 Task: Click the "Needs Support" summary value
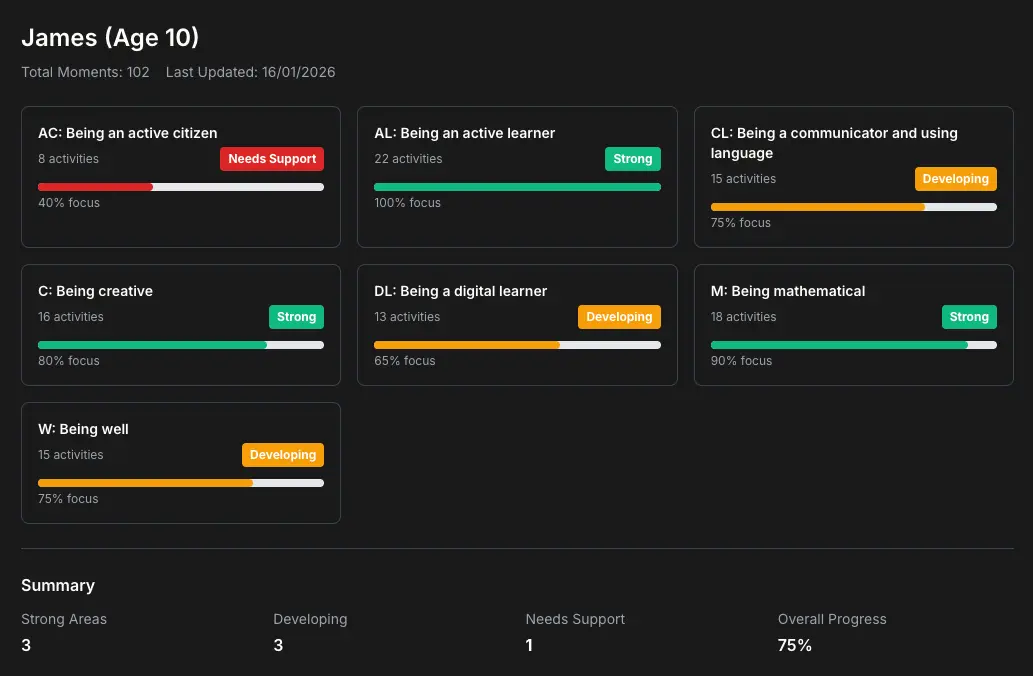[x=529, y=645]
